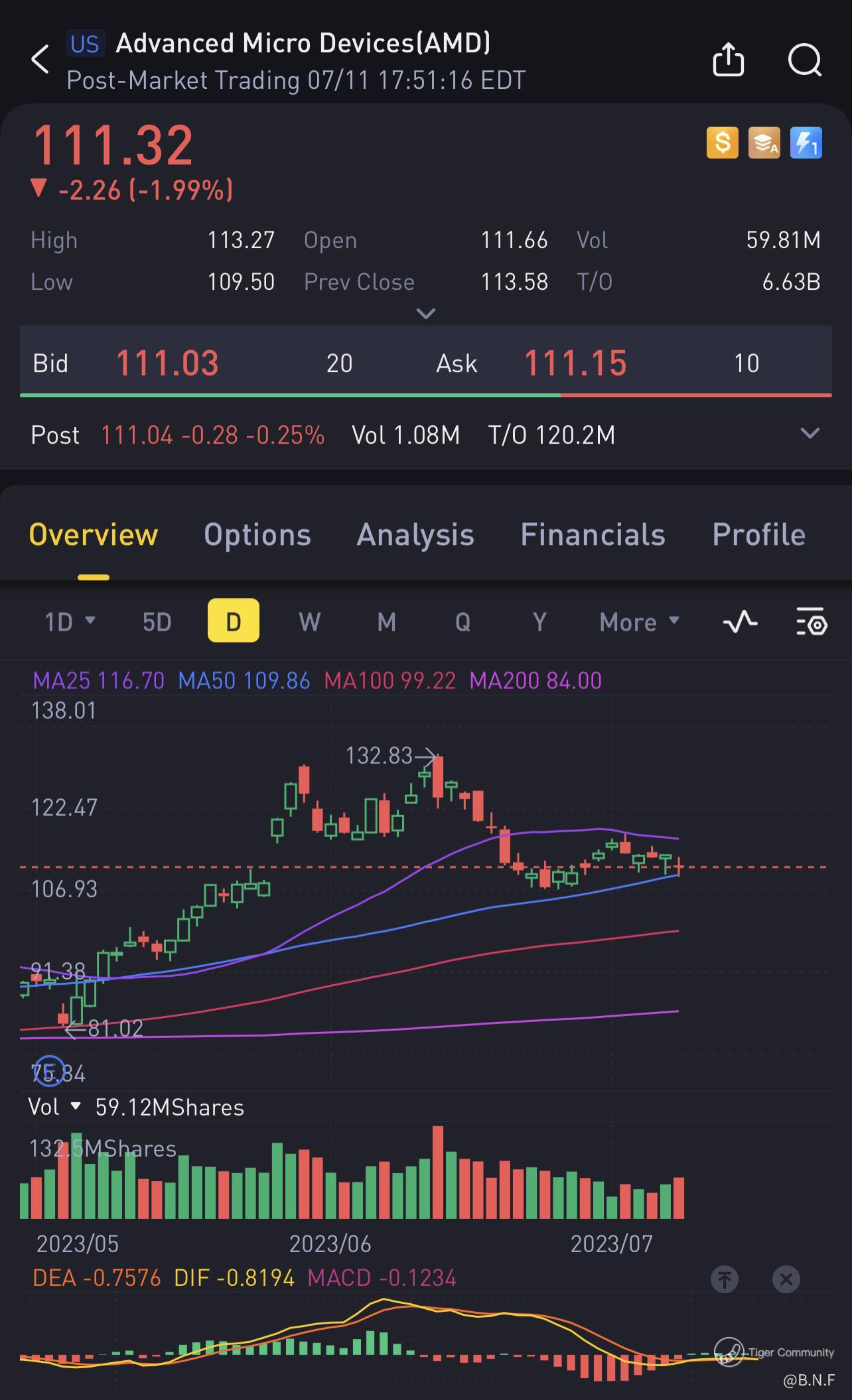Viewport: 852px width, 1400px height.
Task: Tap the Vol value 59.81M
Action: [x=783, y=239]
